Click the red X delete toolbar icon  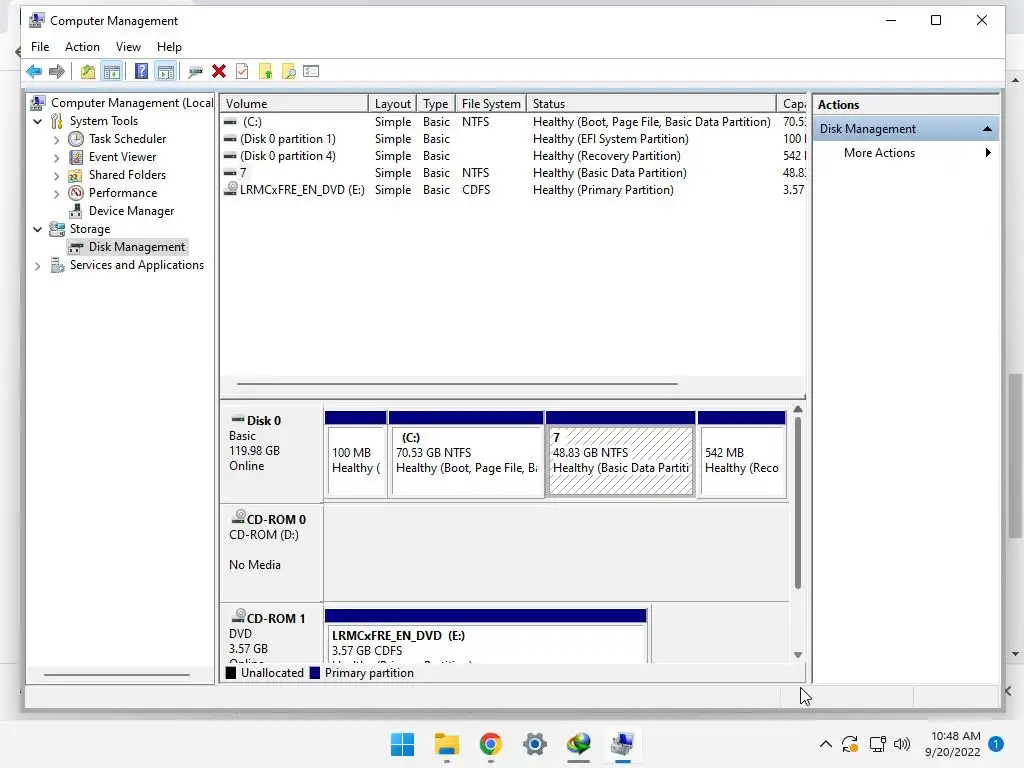219,71
